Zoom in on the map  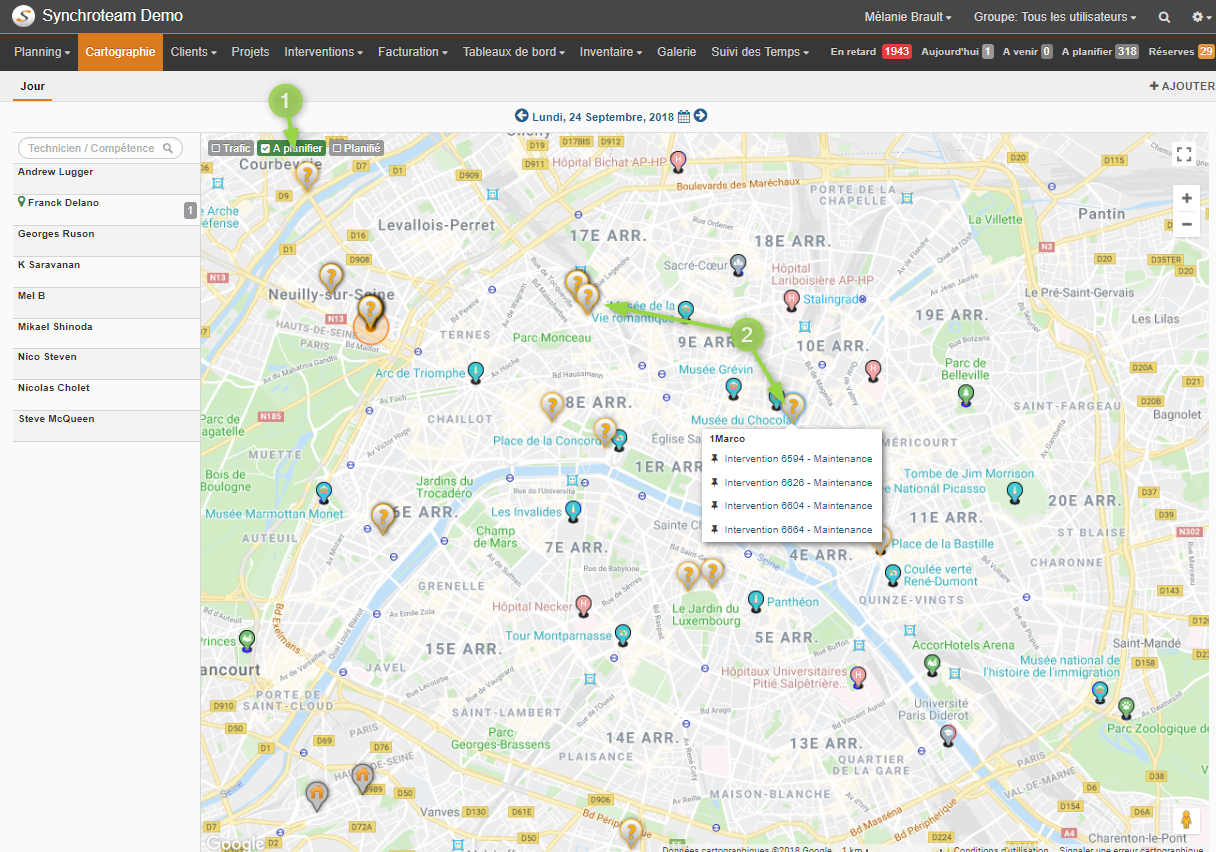pos(1186,198)
